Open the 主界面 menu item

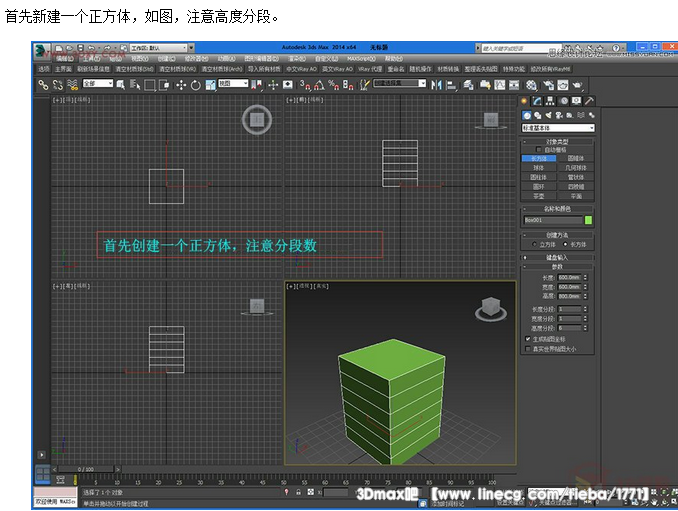63,69
